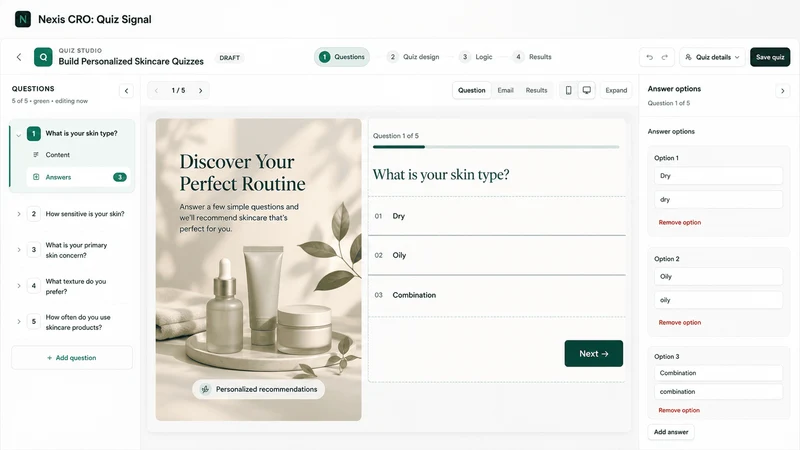Select the Oily answer in preview

coord(496,255)
